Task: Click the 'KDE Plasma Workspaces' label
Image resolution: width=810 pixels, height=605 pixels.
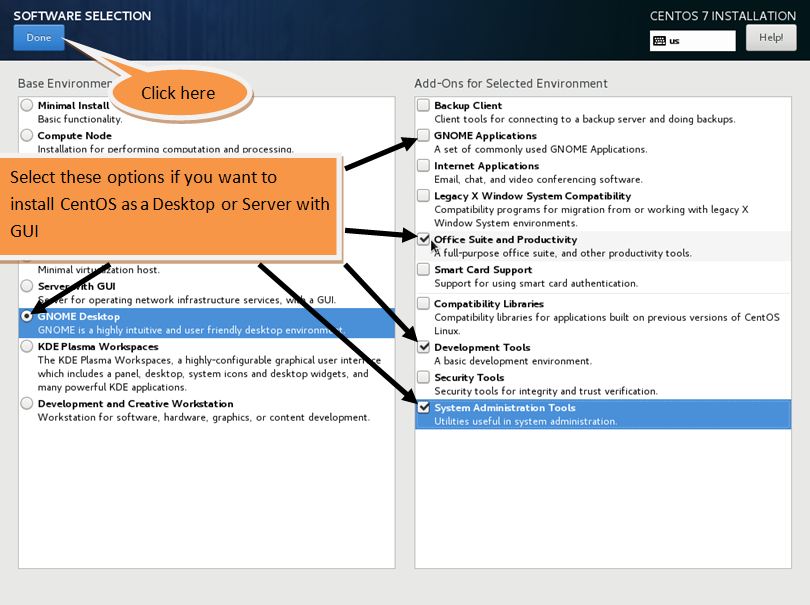Action: pos(98,346)
